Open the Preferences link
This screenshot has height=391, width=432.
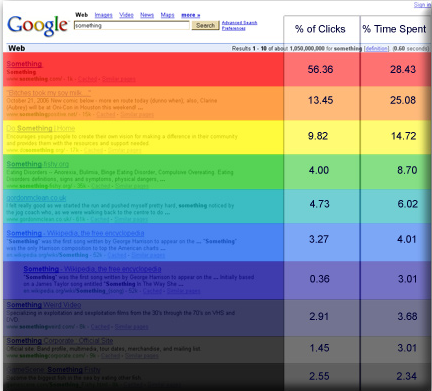[234, 28]
